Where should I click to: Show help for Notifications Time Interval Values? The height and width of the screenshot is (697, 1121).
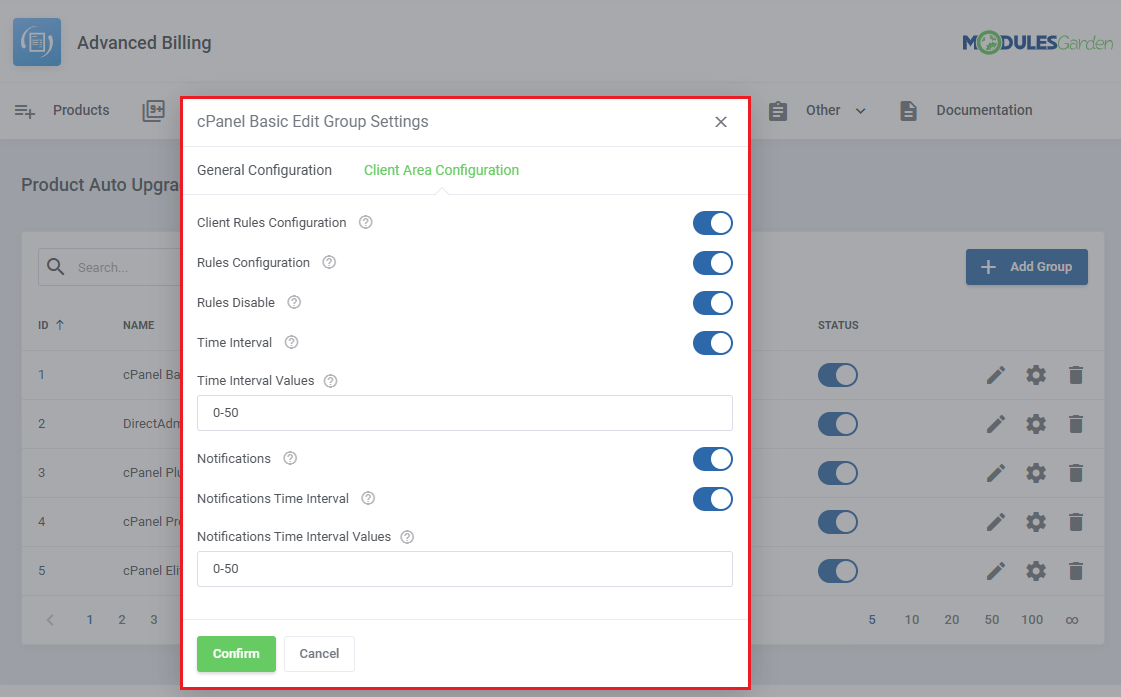407,537
